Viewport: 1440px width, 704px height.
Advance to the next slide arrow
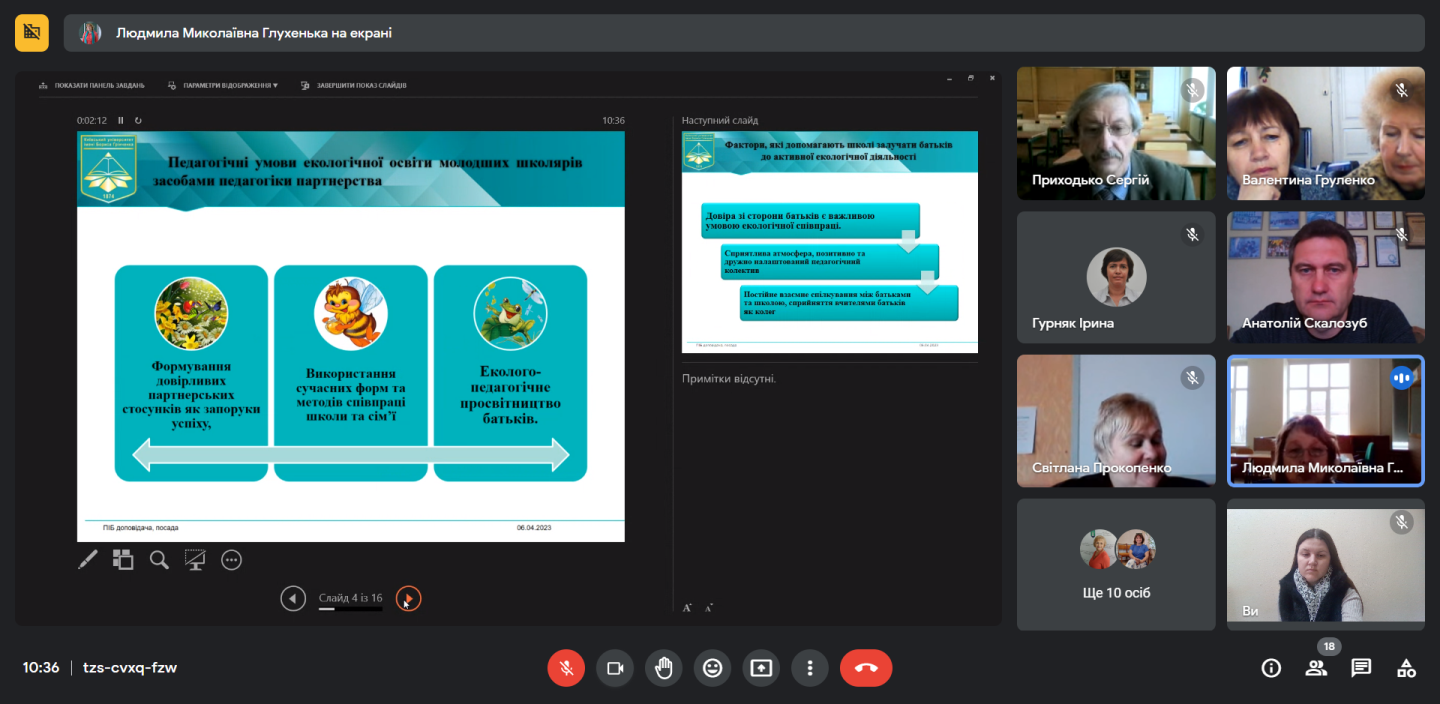[x=408, y=599]
